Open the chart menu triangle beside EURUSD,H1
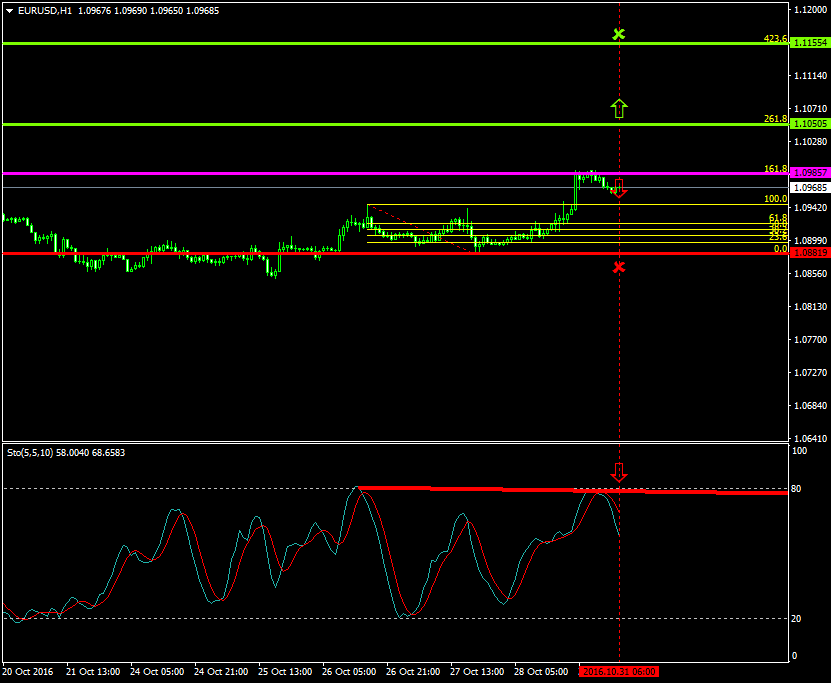831x683 pixels. 9,10
